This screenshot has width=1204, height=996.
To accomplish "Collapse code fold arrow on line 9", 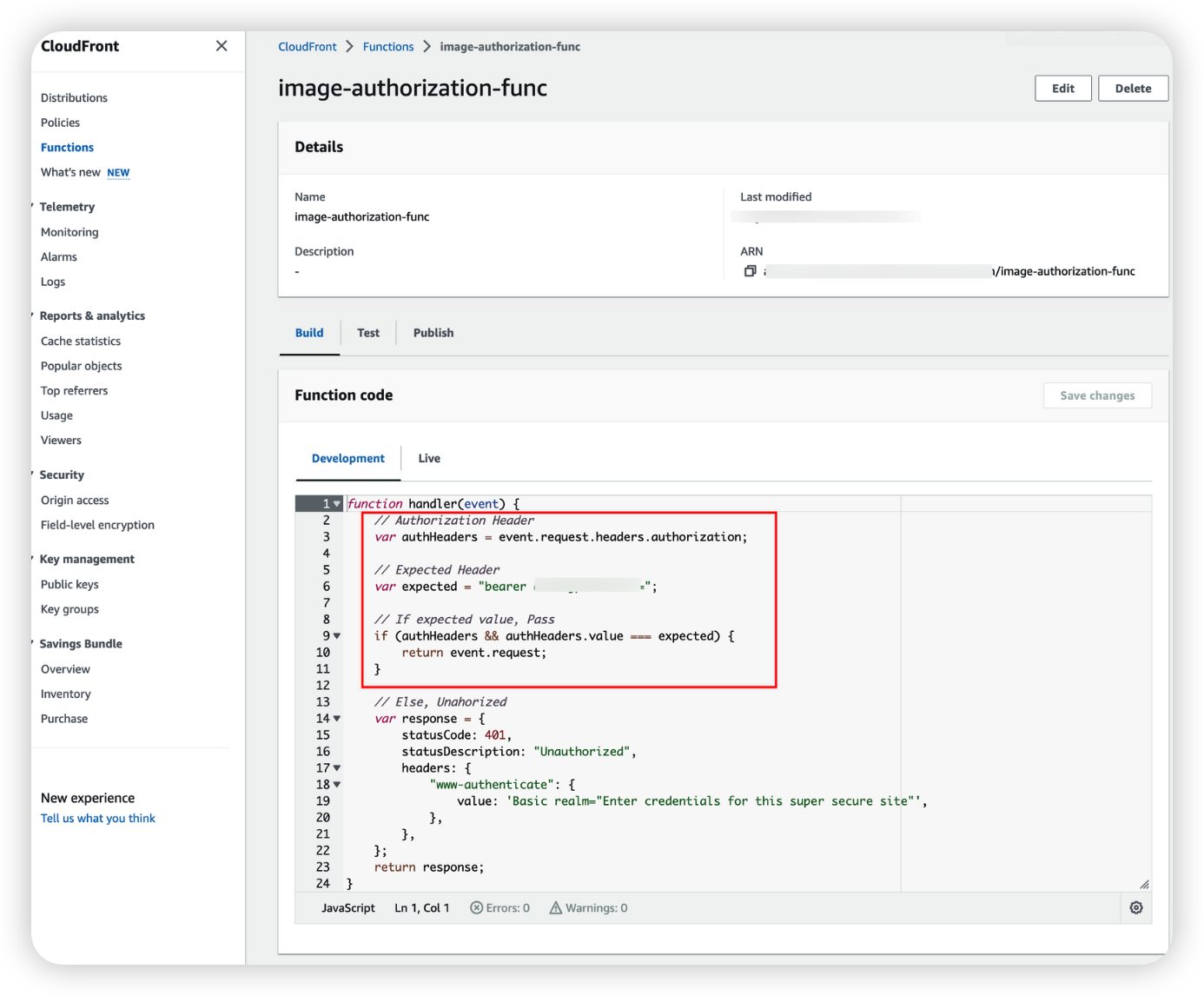I will [337, 636].
